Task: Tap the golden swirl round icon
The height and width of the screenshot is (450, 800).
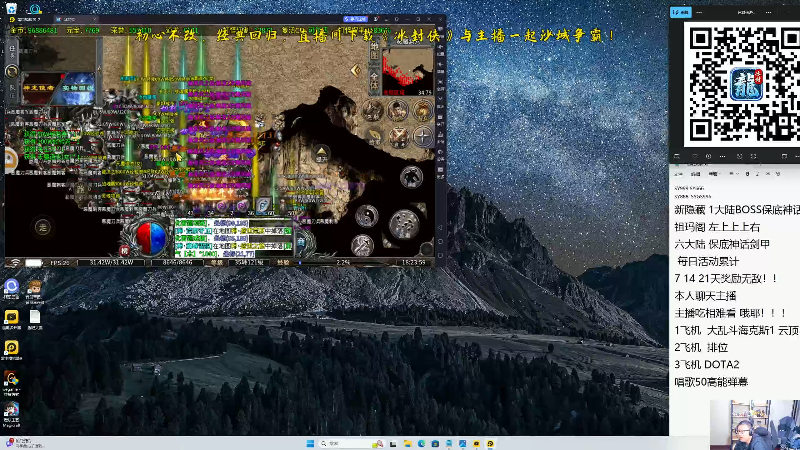Action: point(422,111)
